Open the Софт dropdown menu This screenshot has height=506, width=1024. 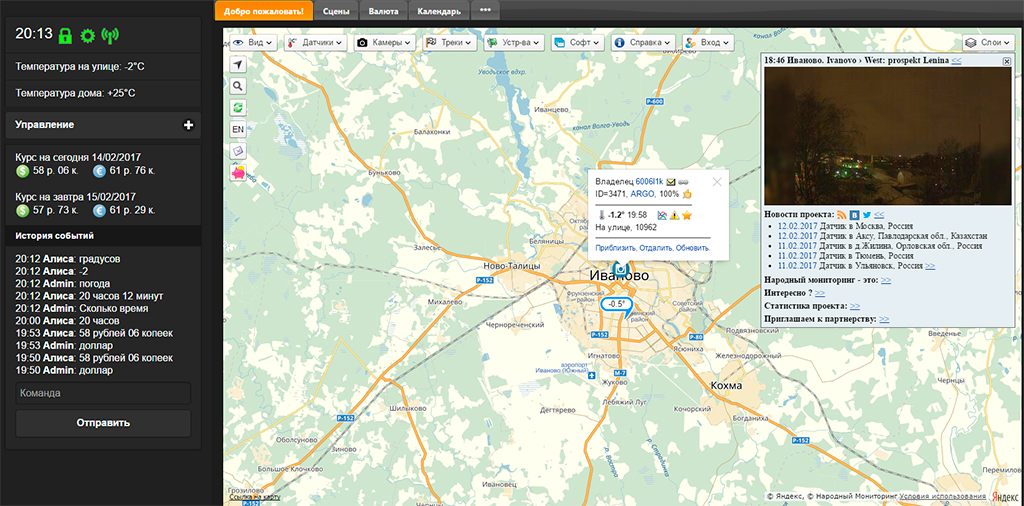pos(578,42)
